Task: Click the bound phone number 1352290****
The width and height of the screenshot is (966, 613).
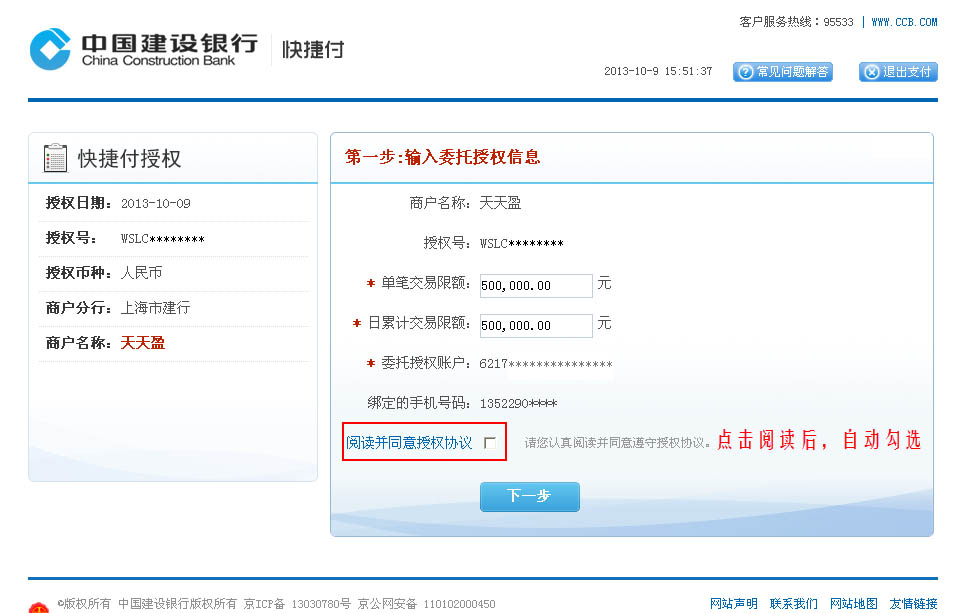Action: pos(518,404)
